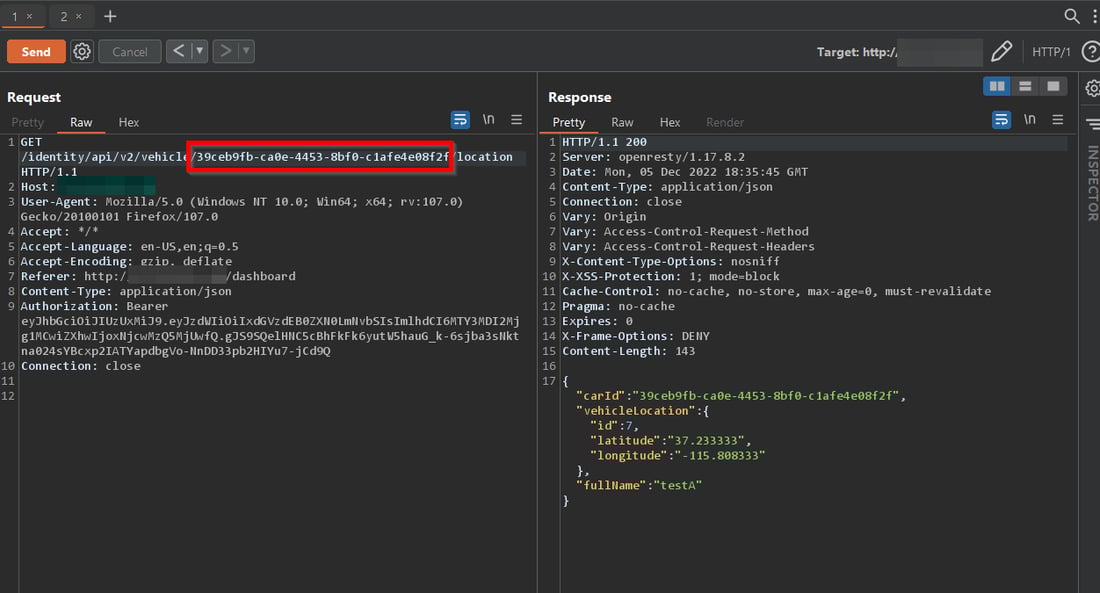Click the Cancel button
The image size is (1100, 593).
coord(129,51)
